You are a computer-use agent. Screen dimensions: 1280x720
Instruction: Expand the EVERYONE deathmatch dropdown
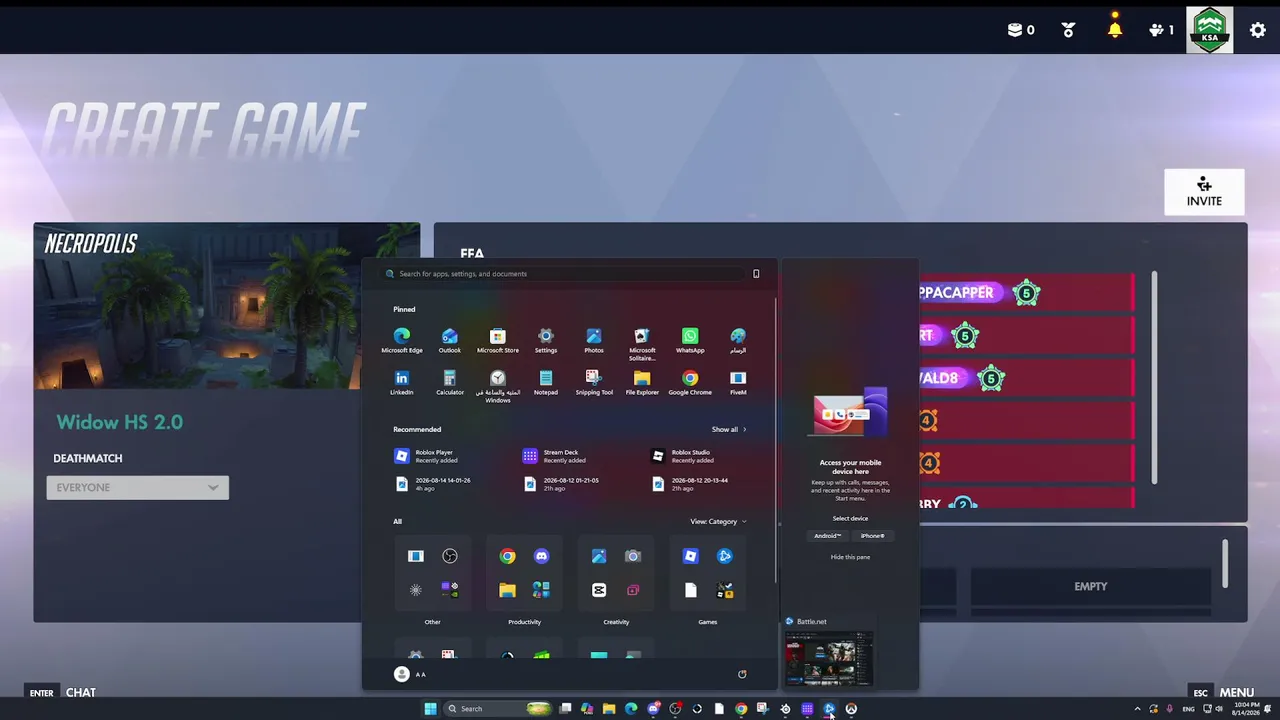point(137,487)
